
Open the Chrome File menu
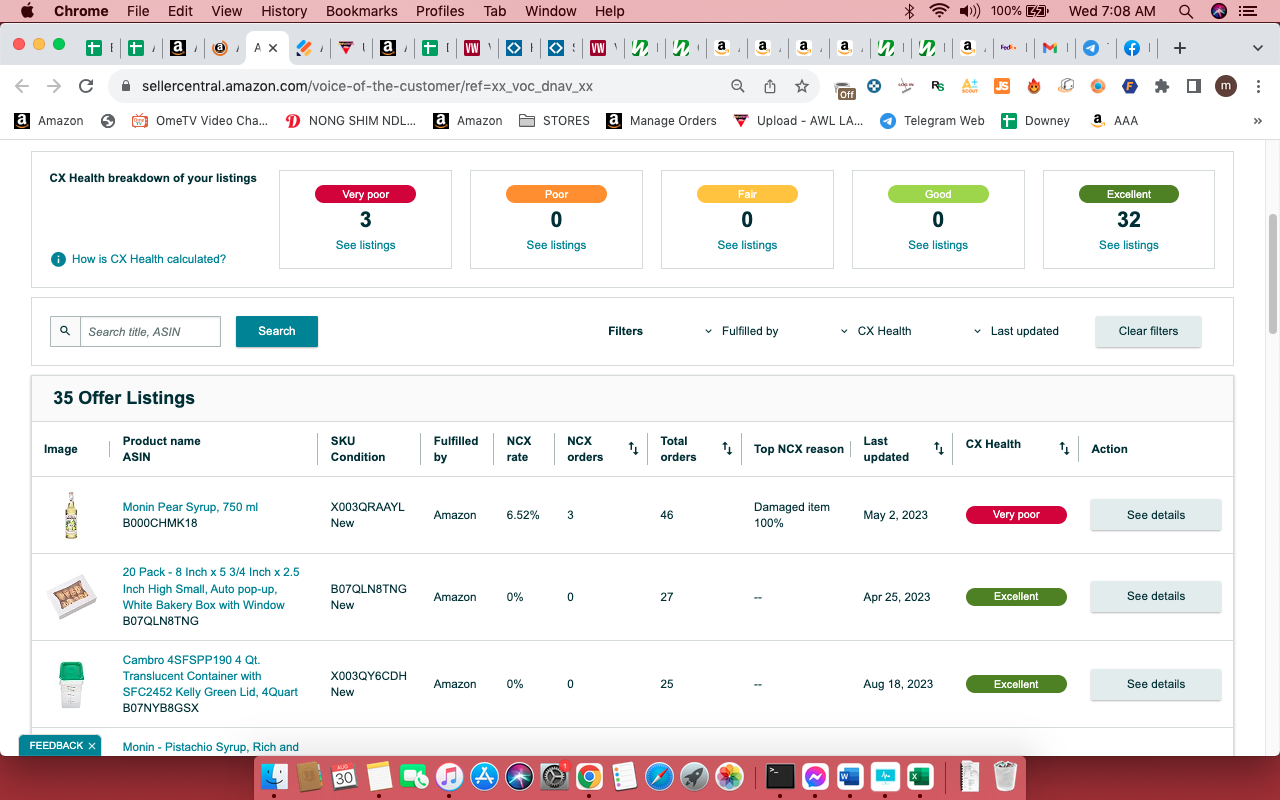point(138,11)
